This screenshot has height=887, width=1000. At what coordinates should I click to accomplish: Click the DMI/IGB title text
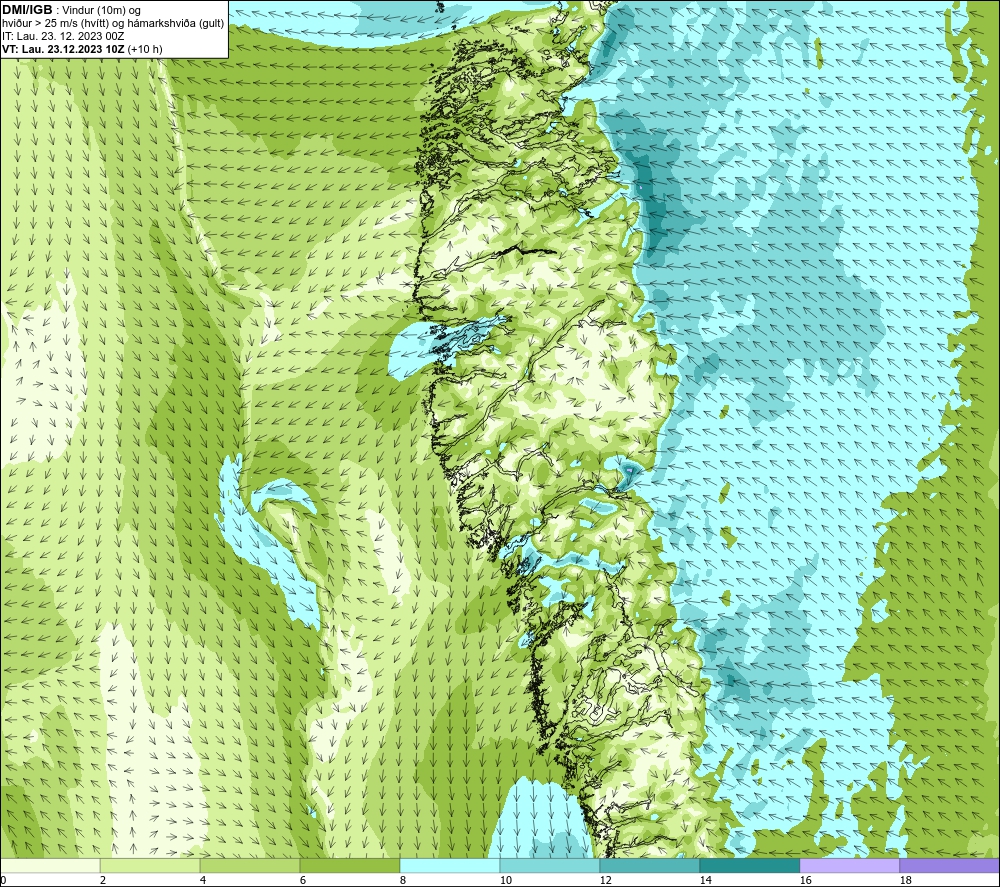pyautogui.click(x=27, y=10)
